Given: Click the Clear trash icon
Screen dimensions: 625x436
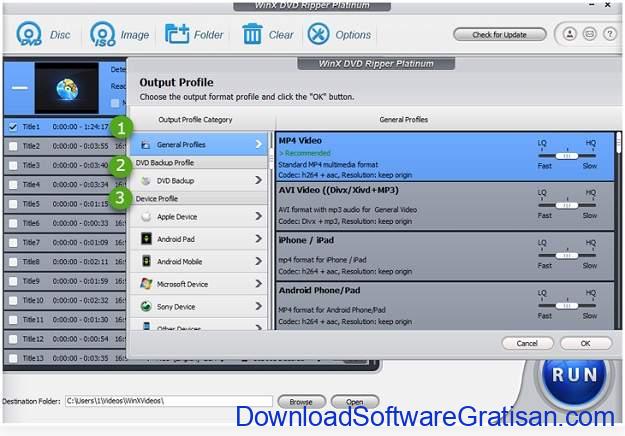Looking at the screenshot, I should (252, 35).
